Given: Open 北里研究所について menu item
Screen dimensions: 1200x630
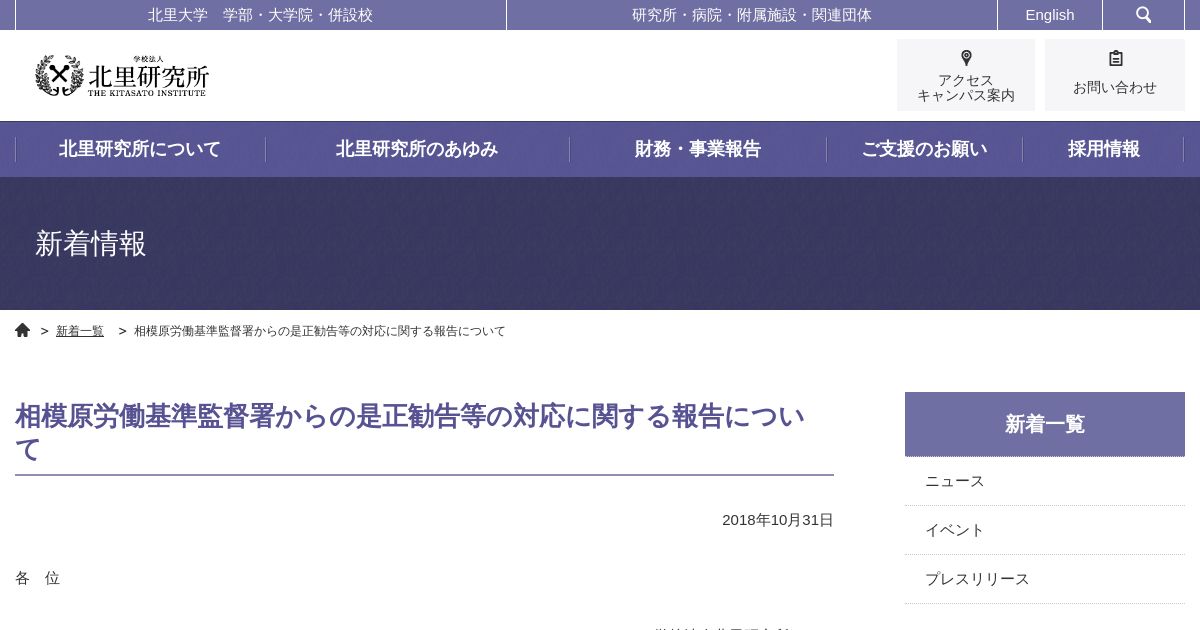Looking at the screenshot, I should click(140, 149).
